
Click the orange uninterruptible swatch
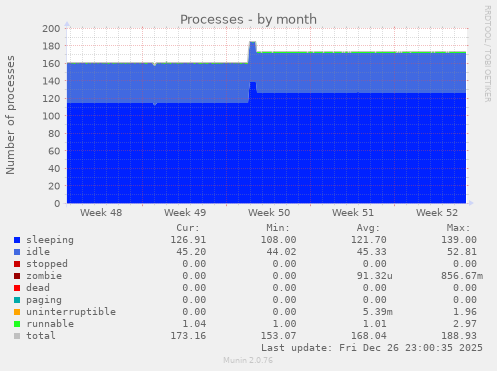click(17, 312)
